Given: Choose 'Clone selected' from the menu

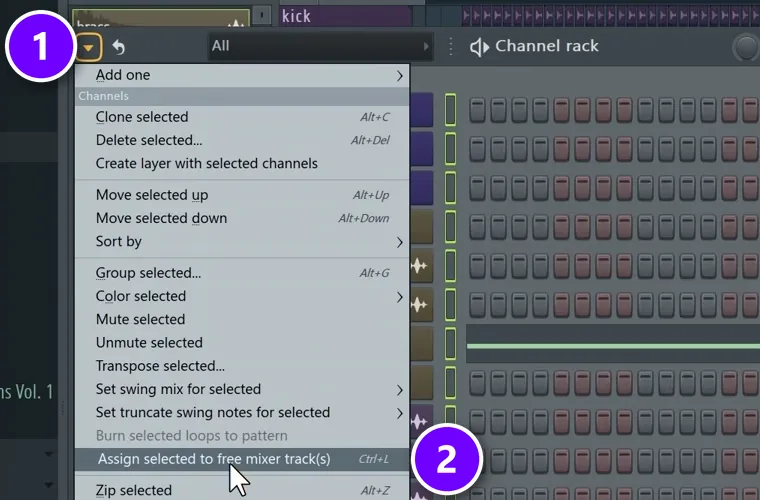Looking at the screenshot, I should coord(242,117).
